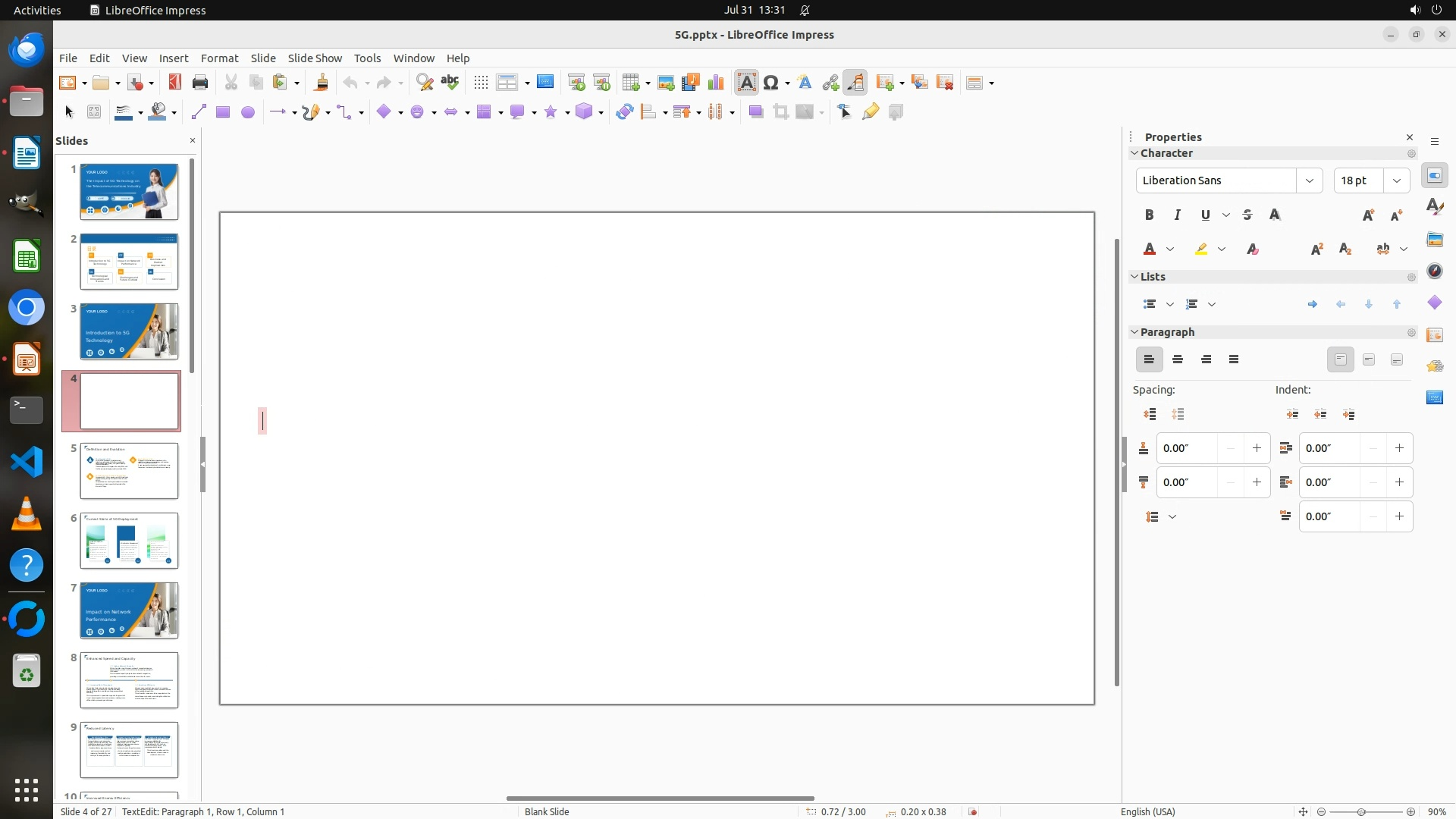Increase above paragraph spacing value

pyautogui.click(x=1257, y=448)
